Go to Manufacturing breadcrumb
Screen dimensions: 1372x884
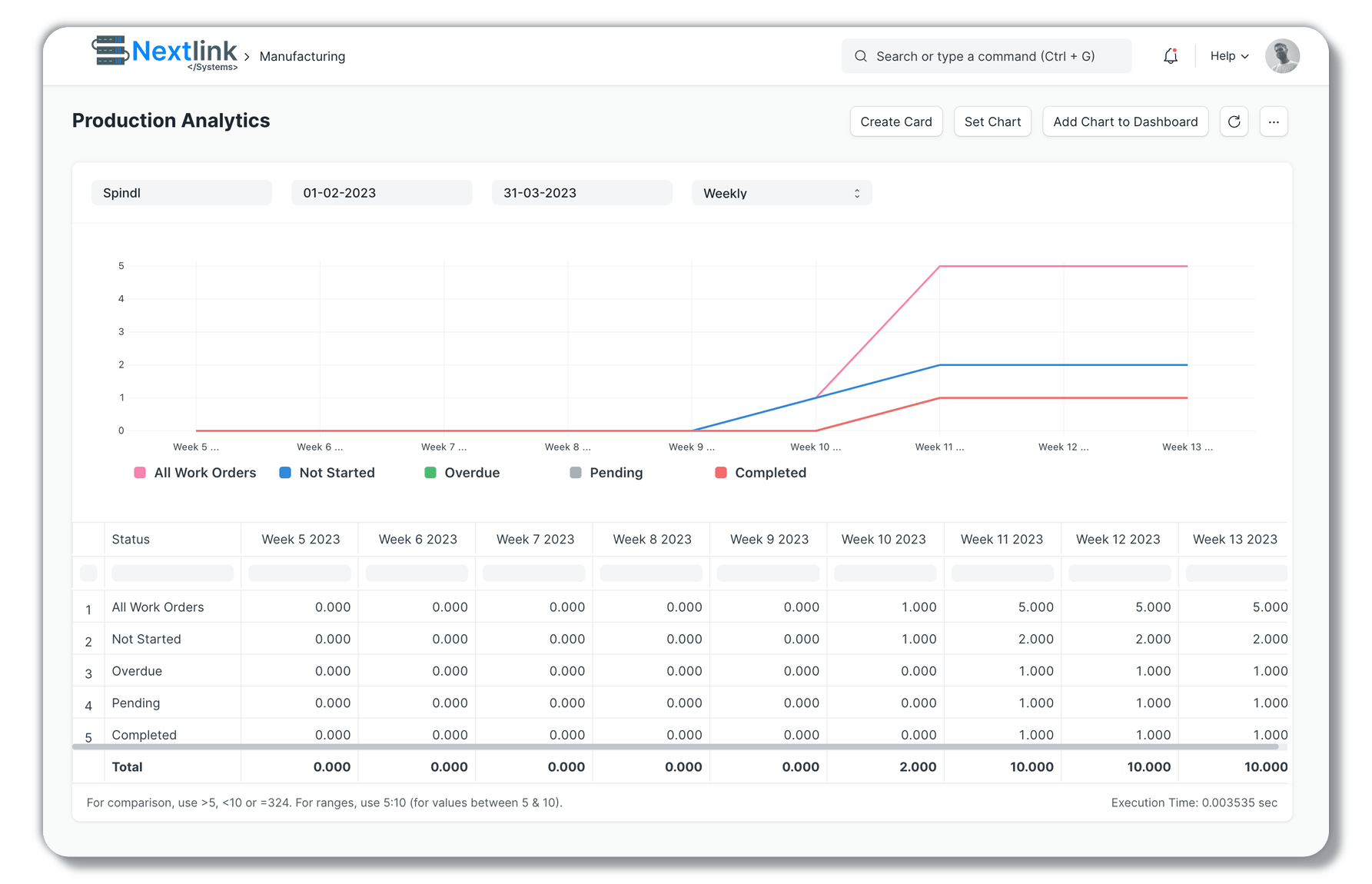(x=302, y=56)
